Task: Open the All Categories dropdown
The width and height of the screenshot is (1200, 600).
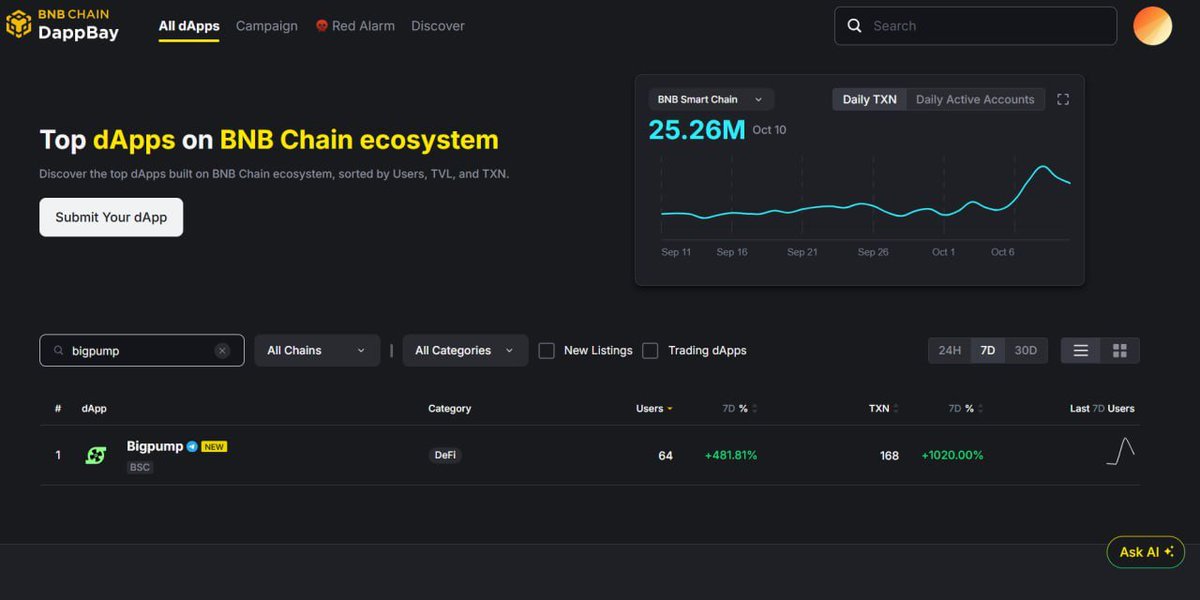Action: (465, 350)
